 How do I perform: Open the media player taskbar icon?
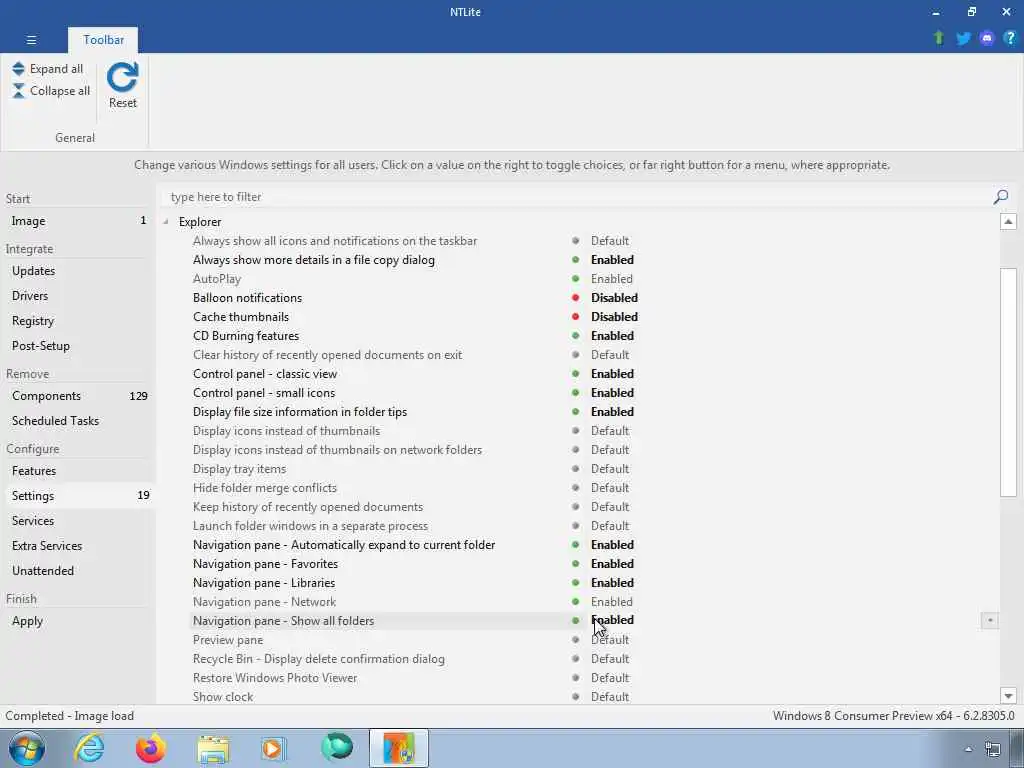point(274,748)
